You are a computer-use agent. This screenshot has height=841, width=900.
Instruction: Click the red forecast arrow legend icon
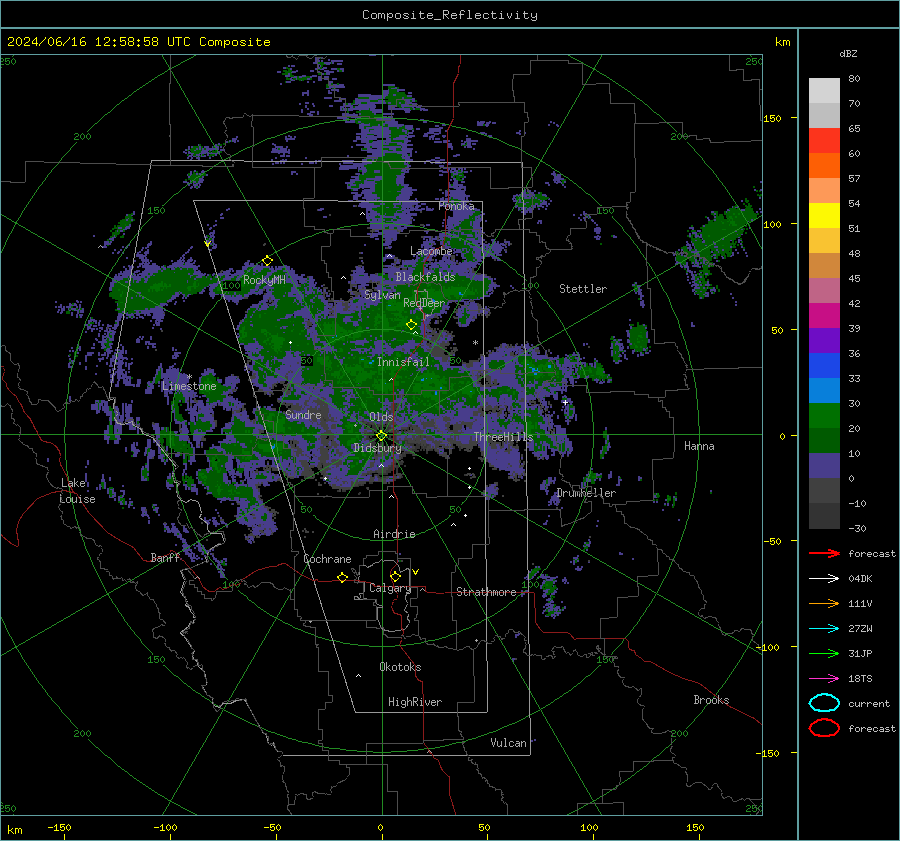click(x=824, y=553)
